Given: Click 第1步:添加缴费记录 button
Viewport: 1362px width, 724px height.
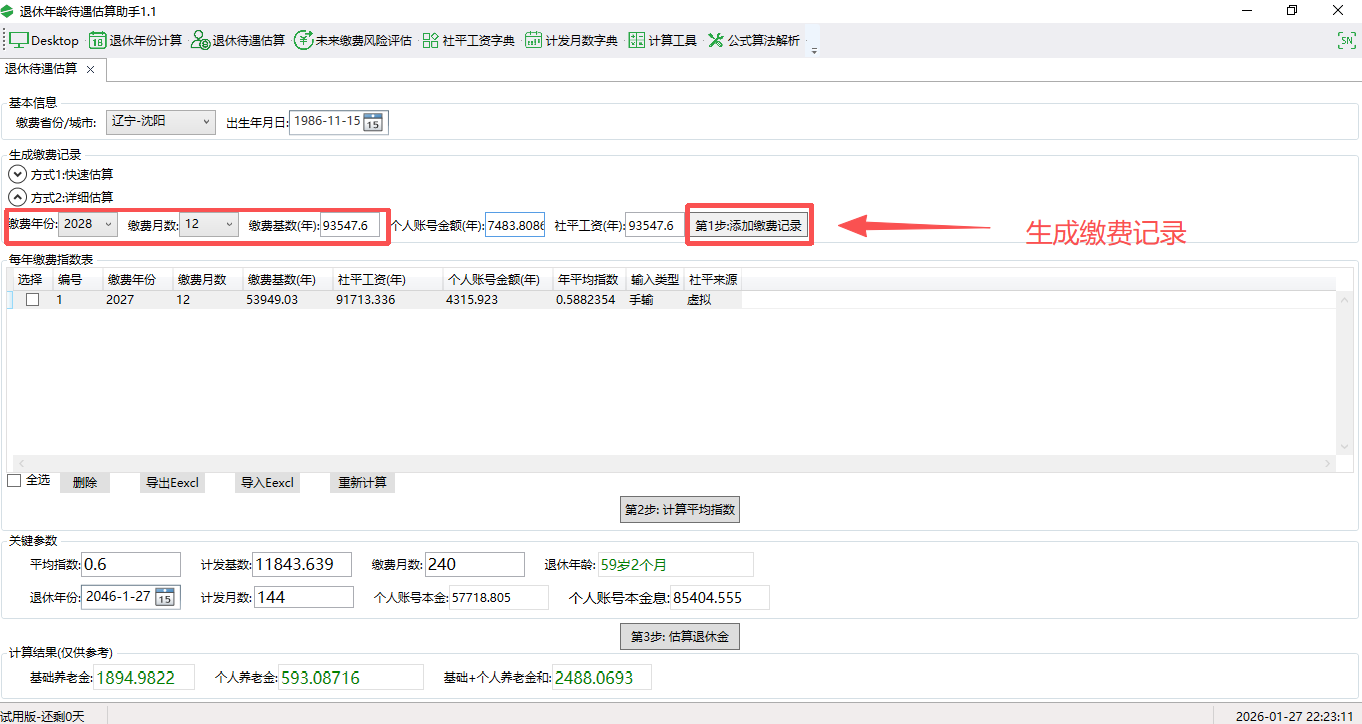Looking at the screenshot, I should pos(748,226).
